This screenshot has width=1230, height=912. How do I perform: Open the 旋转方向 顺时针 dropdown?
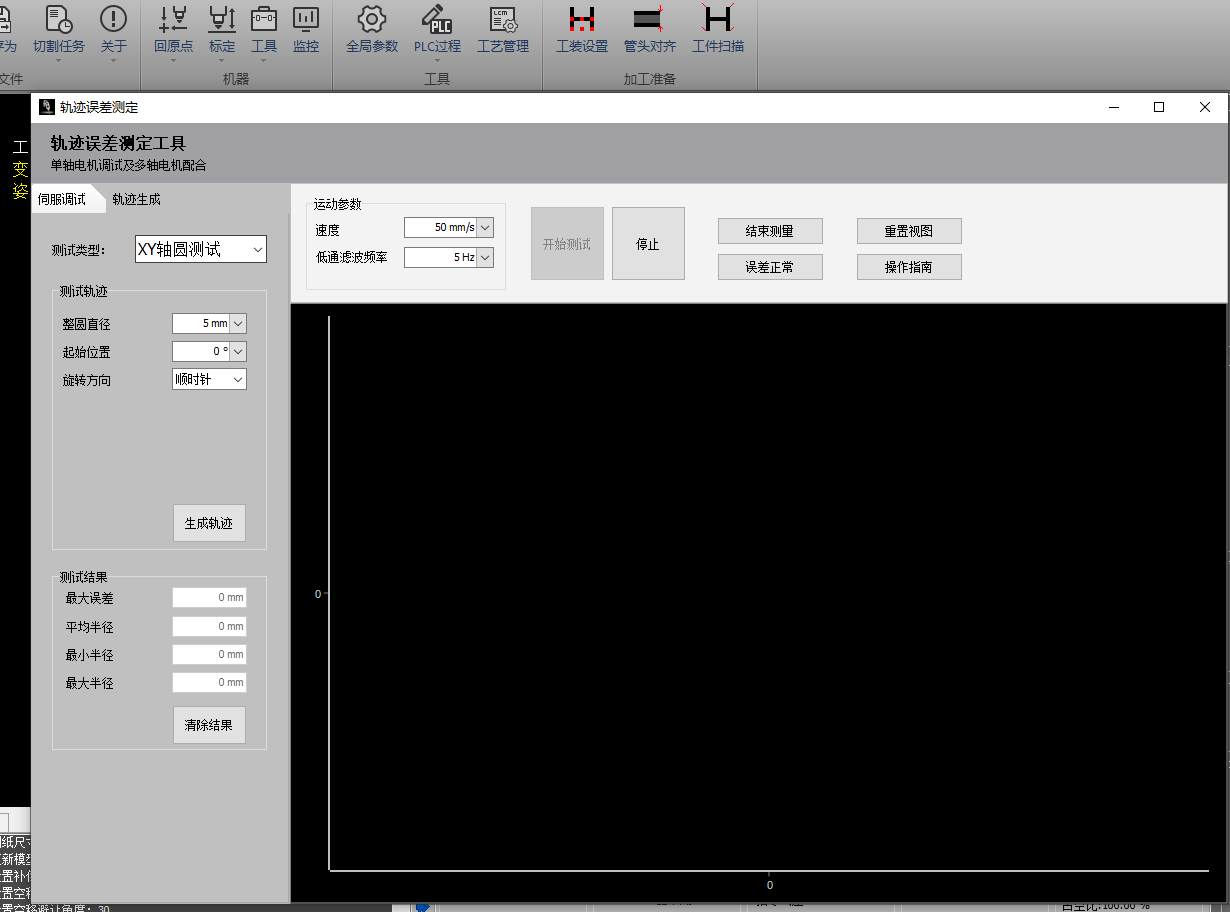click(x=209, y=379)
